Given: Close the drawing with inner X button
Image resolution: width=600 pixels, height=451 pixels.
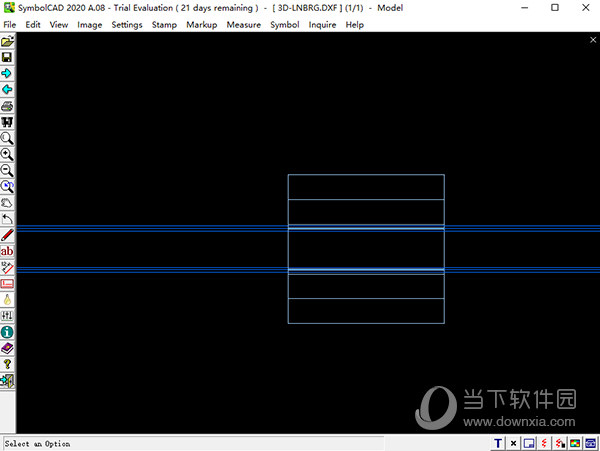Looking at the screenshot, I should coord(593,40).
